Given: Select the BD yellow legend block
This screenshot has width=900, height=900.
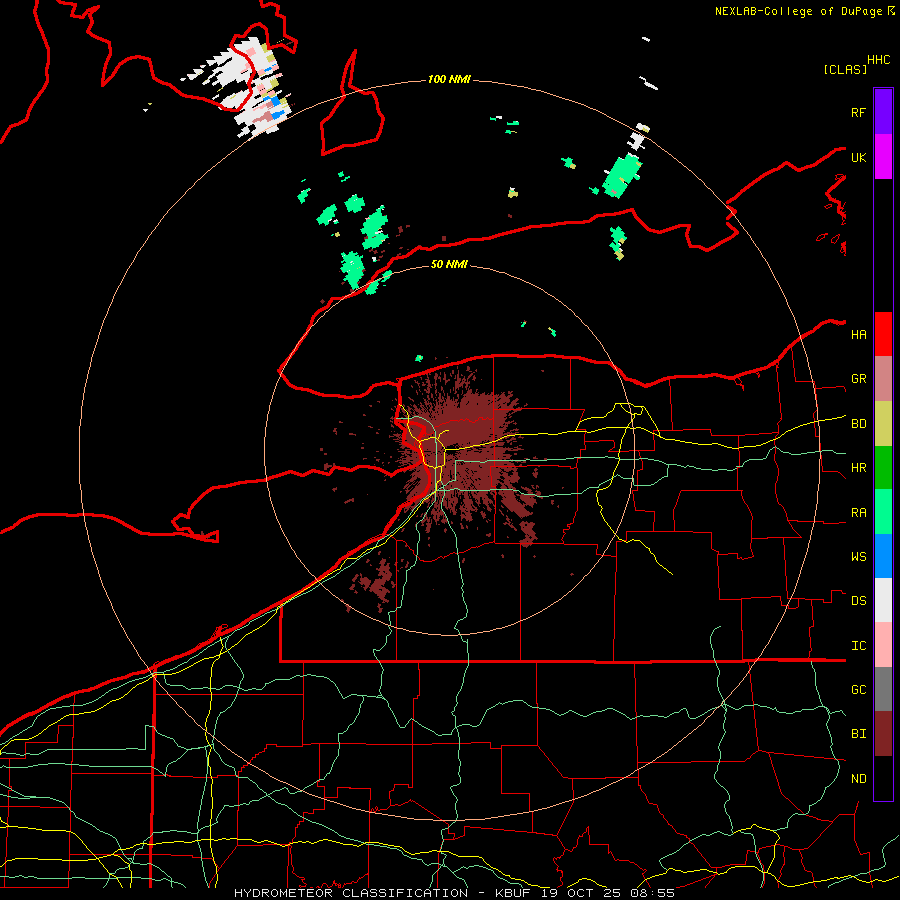Looking at the screenshot, I should coord(883,424).
